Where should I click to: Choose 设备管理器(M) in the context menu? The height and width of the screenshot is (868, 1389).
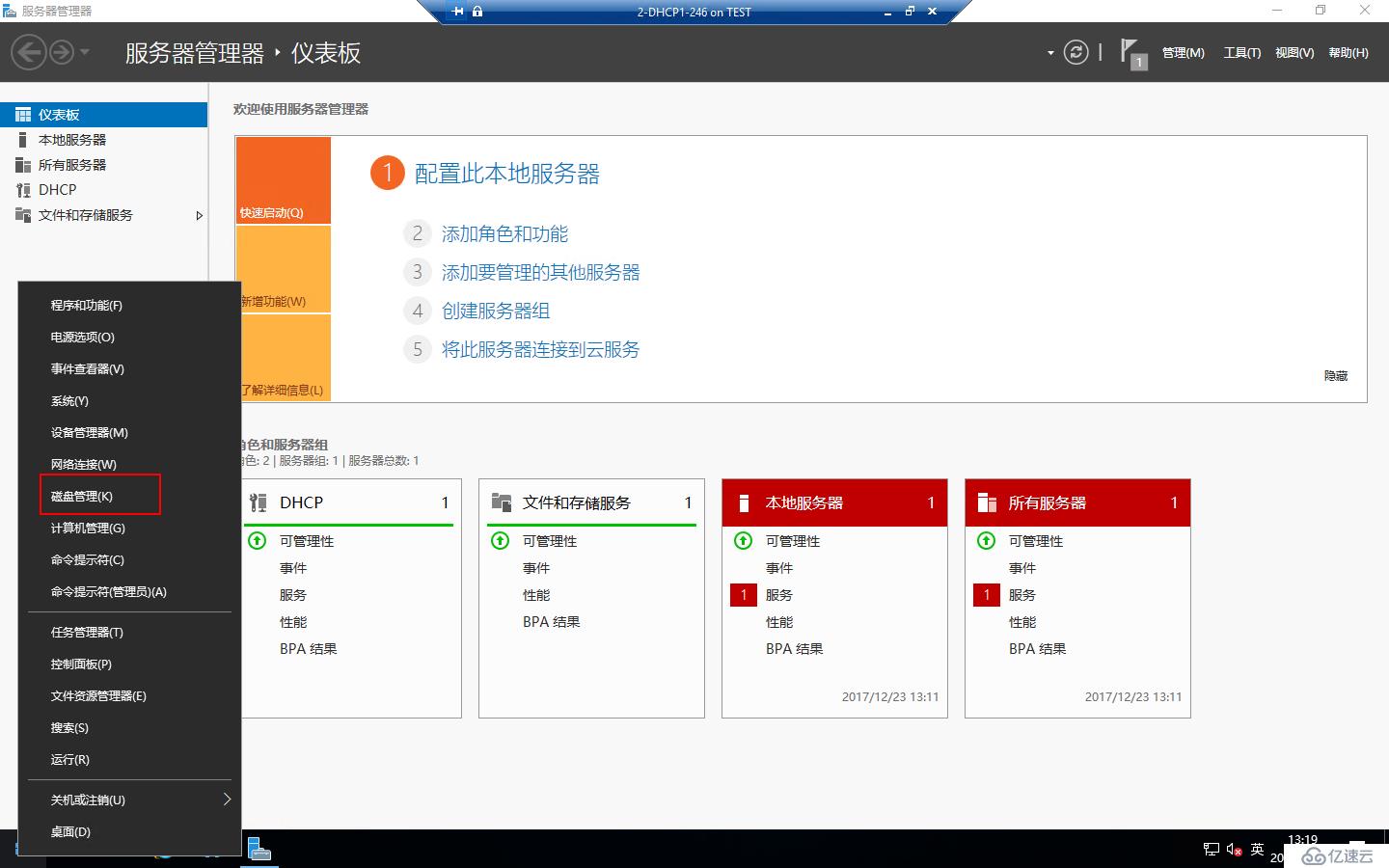(x=129, y=433)
